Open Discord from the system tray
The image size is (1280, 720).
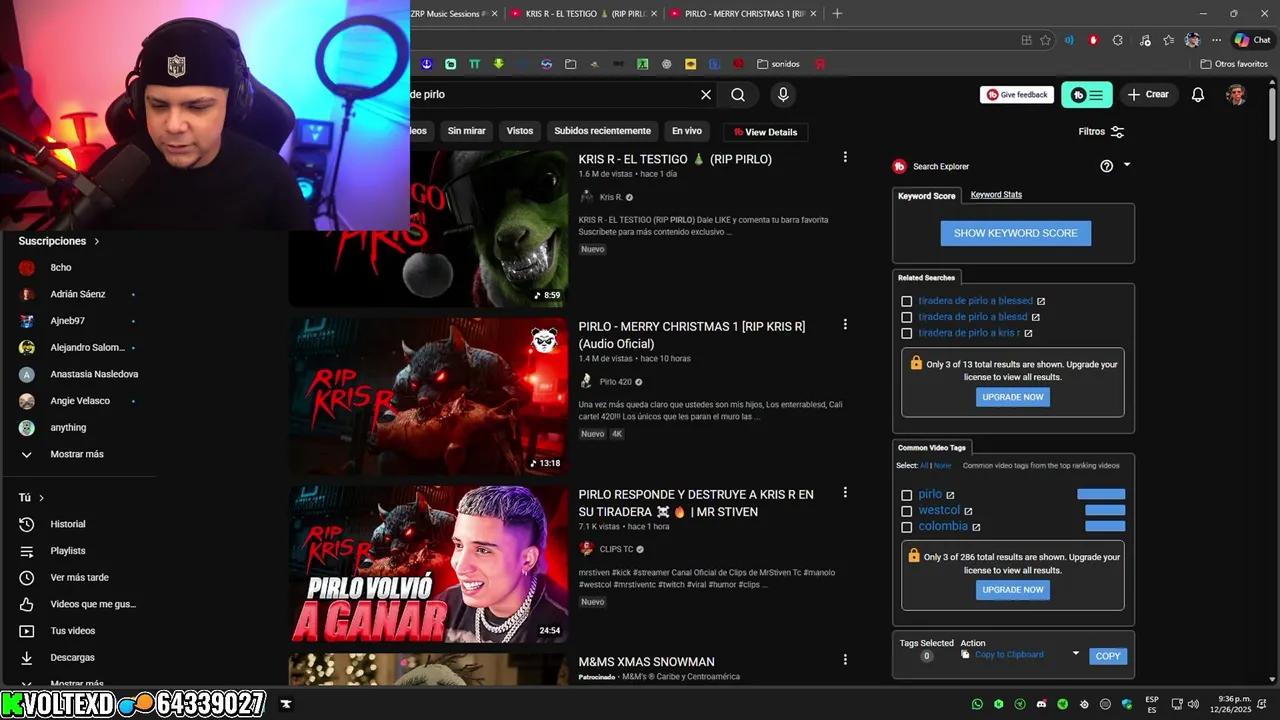pyautogui.click(x=1041, y=704)
